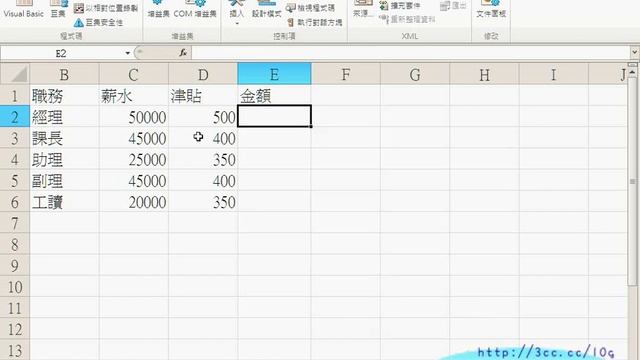Click into the formula bar
This screenshot has width=640, height=360.
(x=410, y=53)
